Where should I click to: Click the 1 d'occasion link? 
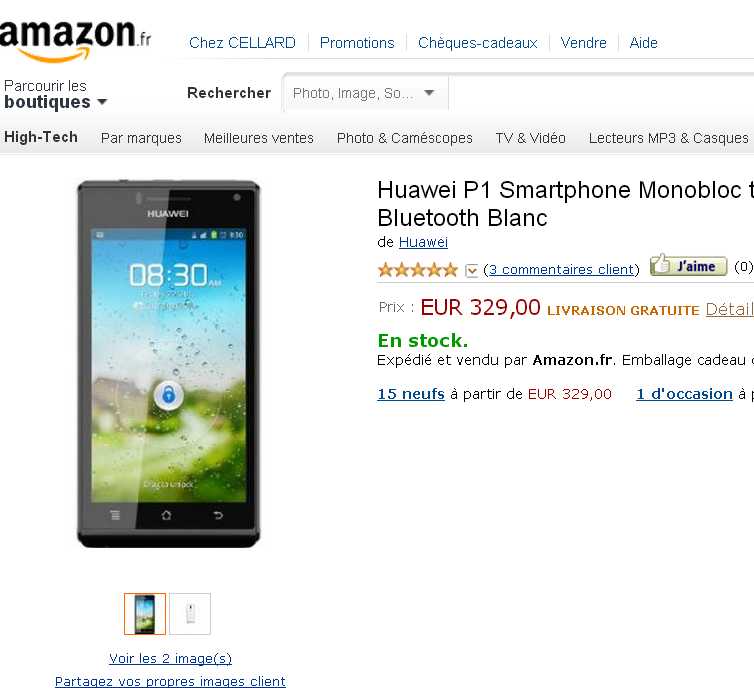pyautogui.click(x=684, y=394)
